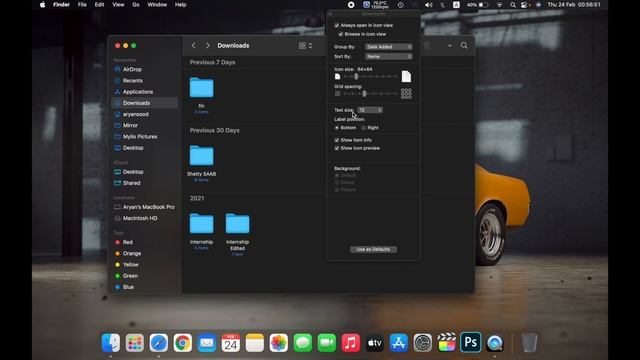640x360 pixels.
Task: Open the Sort By dropdown
Action: point(389,57)
